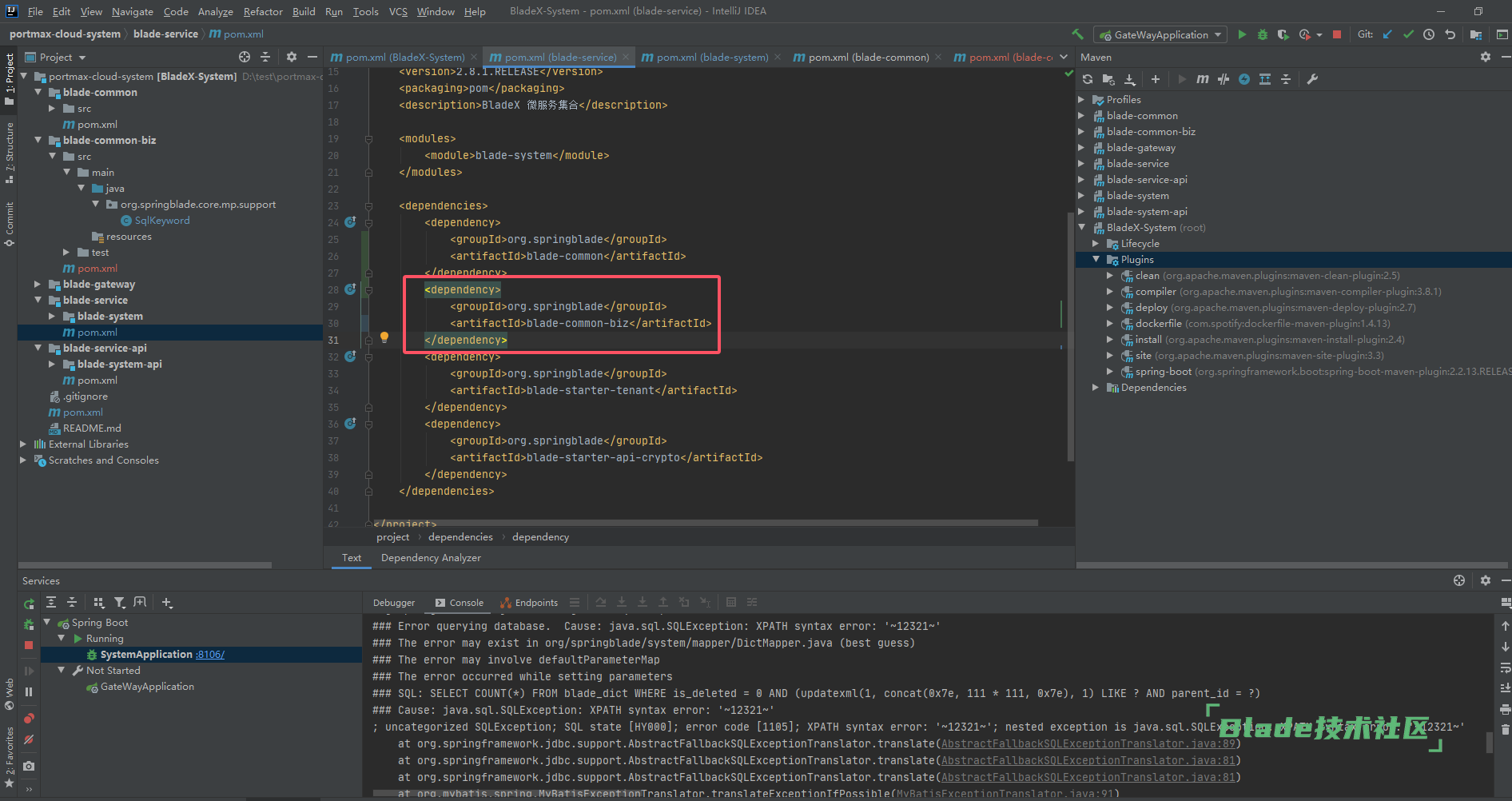Collapse blade-common-biz folder in Project tree
The image size is (1512, 801).
[38, 140]
